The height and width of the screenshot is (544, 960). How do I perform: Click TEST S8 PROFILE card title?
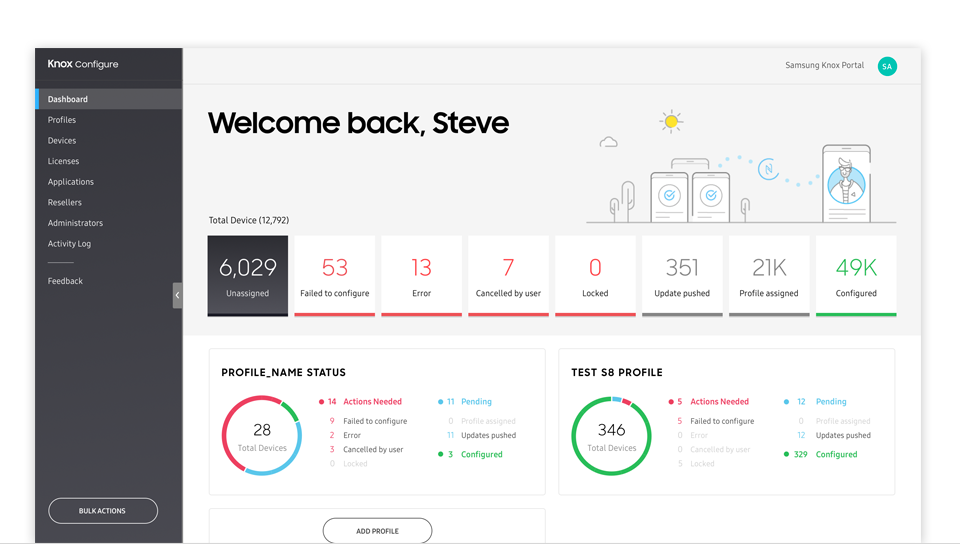click(x=617, y=373)
